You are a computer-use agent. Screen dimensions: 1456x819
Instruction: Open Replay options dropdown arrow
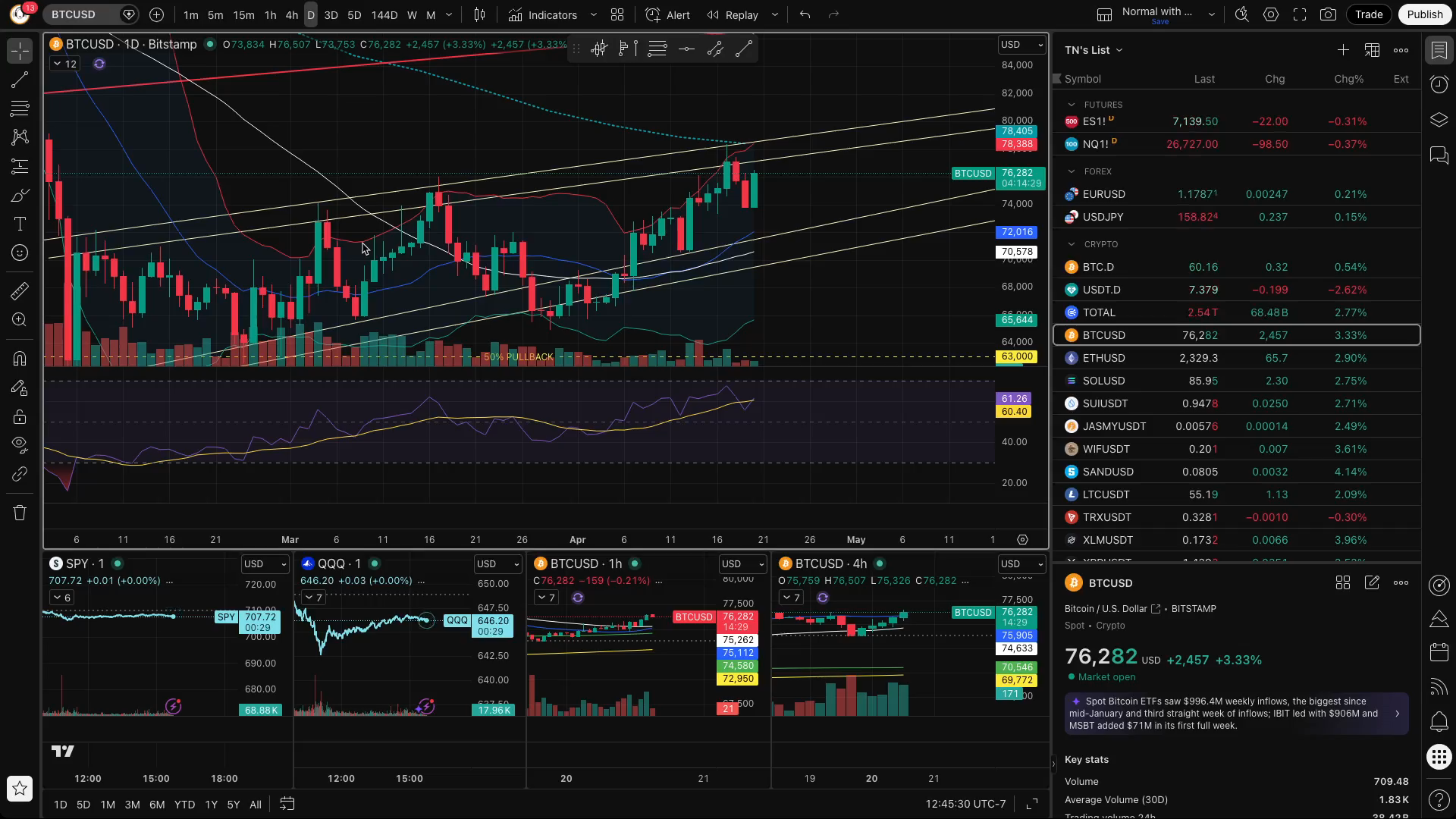tap(774, 14)
